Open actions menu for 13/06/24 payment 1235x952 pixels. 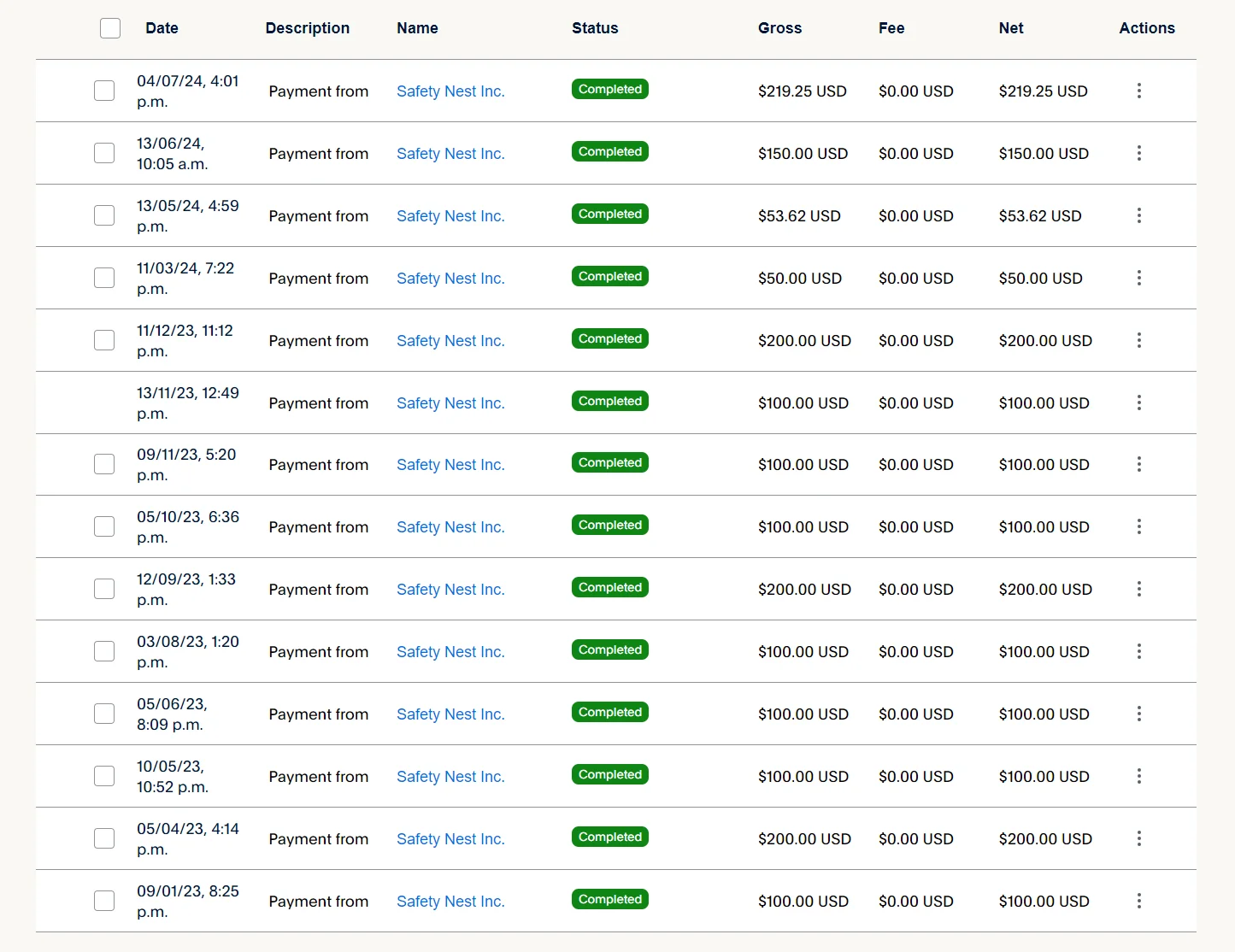[1138, 153]
